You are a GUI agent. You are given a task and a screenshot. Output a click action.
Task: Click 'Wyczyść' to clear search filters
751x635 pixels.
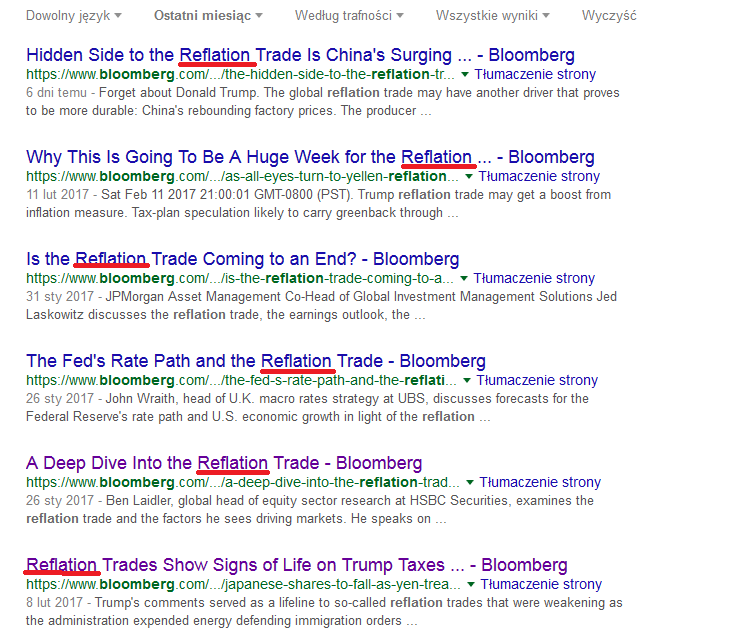(610, 16)
